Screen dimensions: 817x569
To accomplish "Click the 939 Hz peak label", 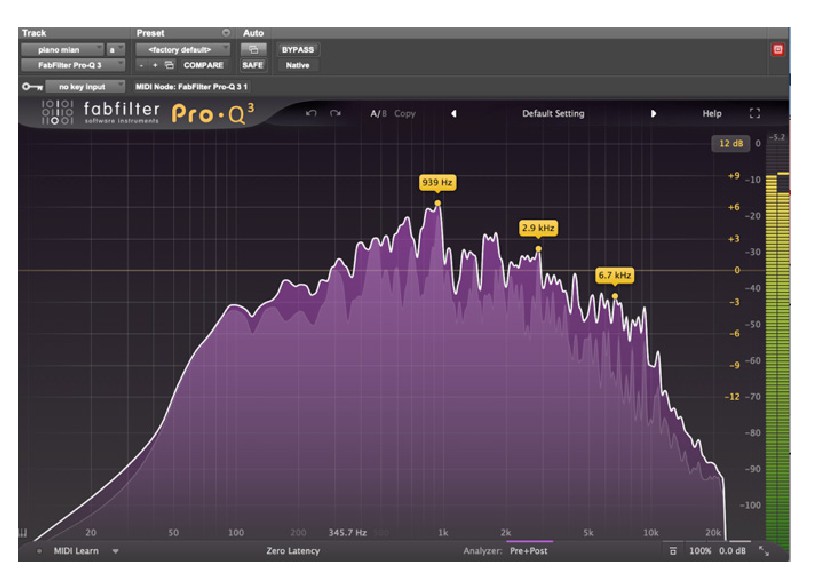I will tap(437, 182).
